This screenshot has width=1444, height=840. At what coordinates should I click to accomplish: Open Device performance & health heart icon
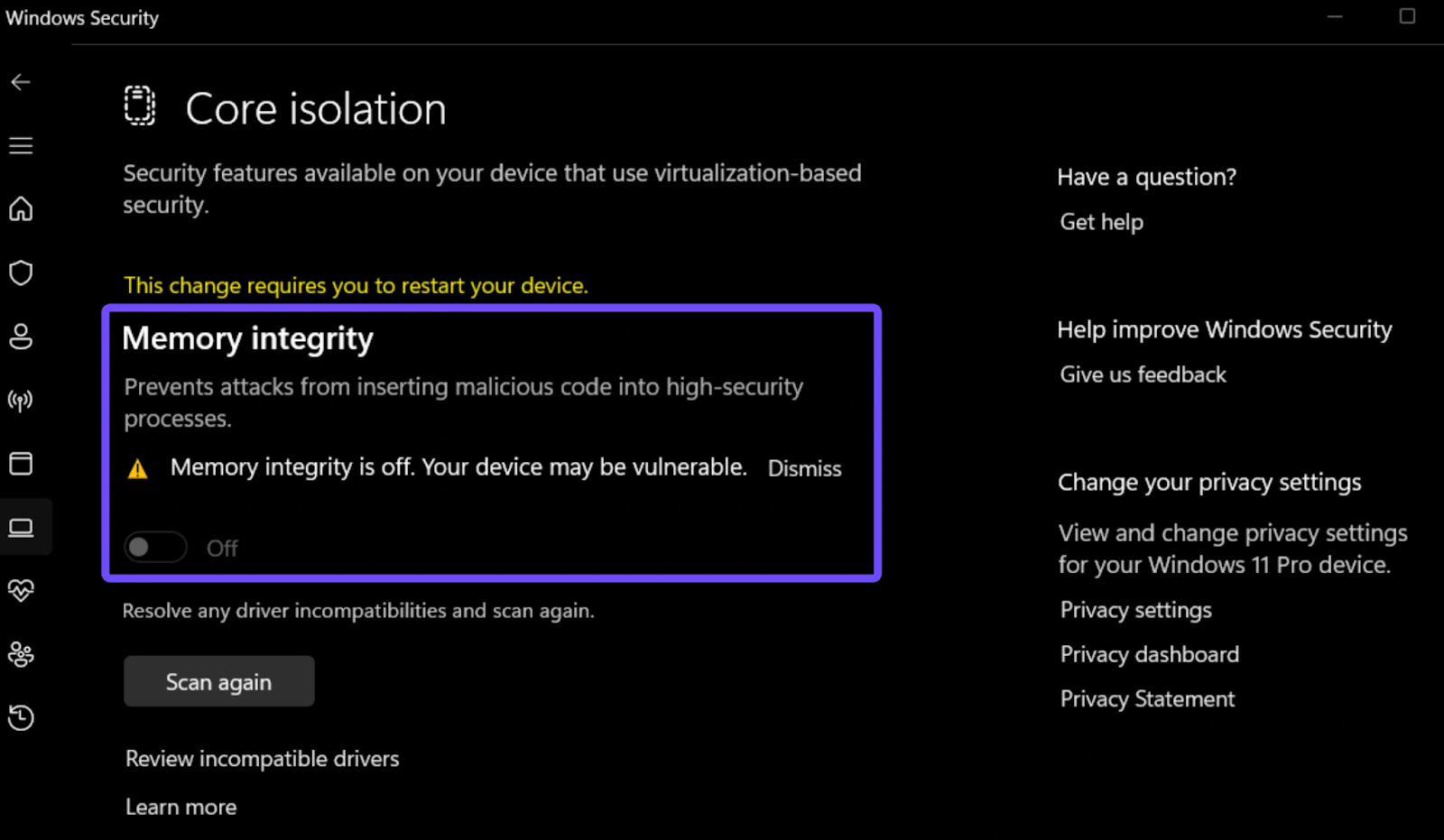click(x=21, y=591)
